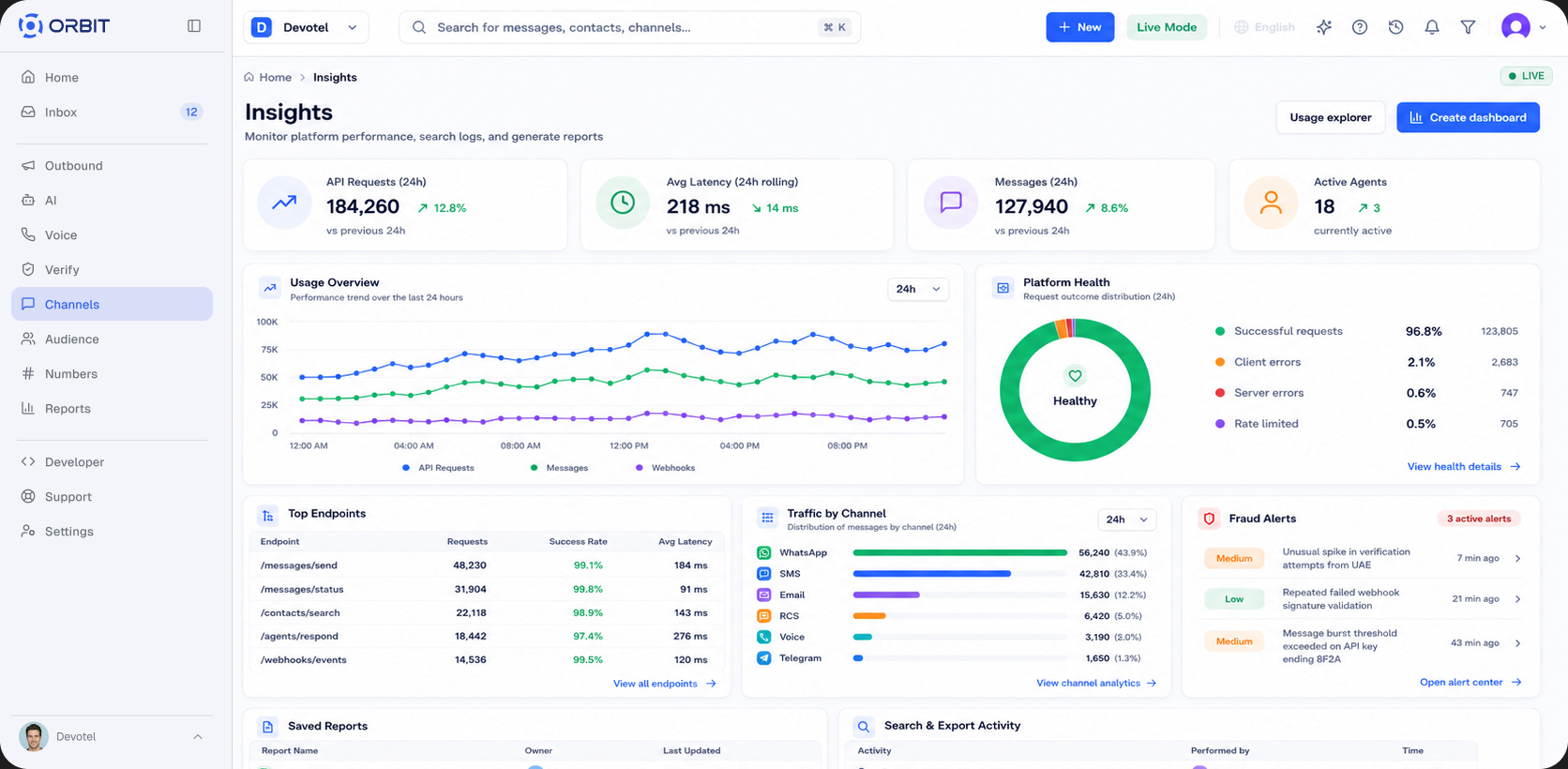
Task: Click the Traffic by Channel grid icon
Action: tap(767, 518)
